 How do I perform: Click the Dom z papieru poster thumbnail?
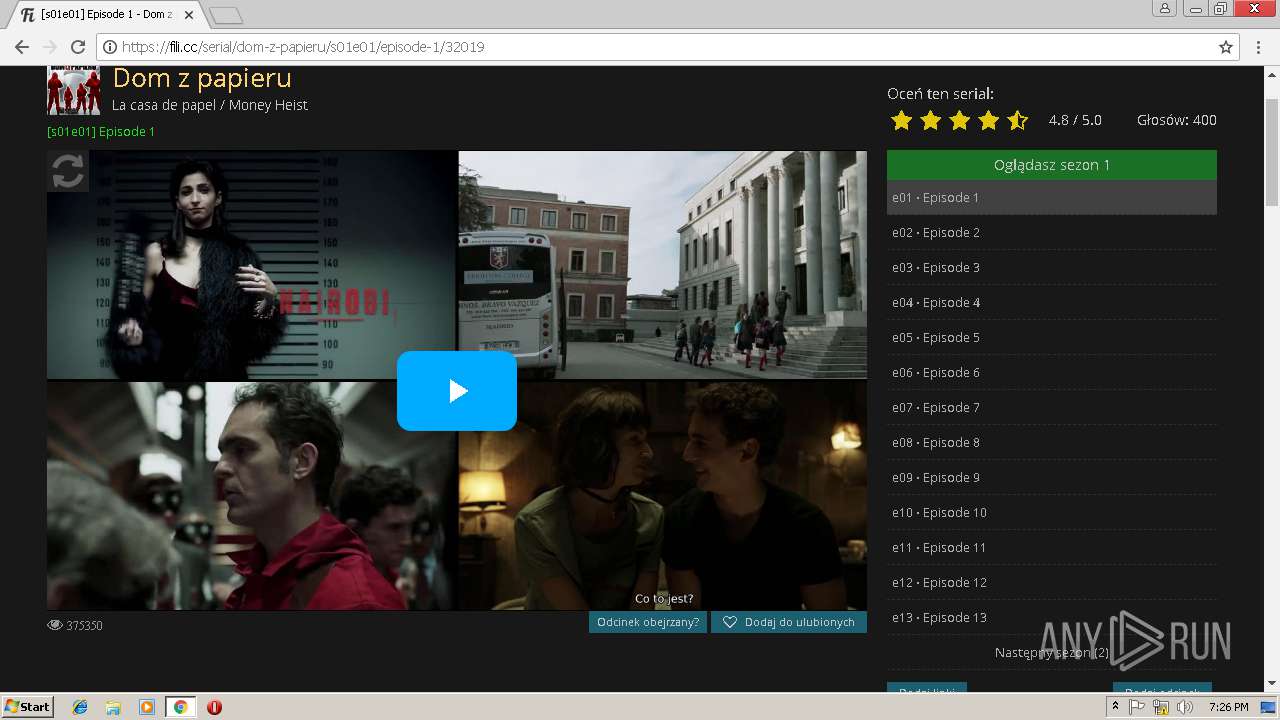pyautogui.click(x=74, y=91)
